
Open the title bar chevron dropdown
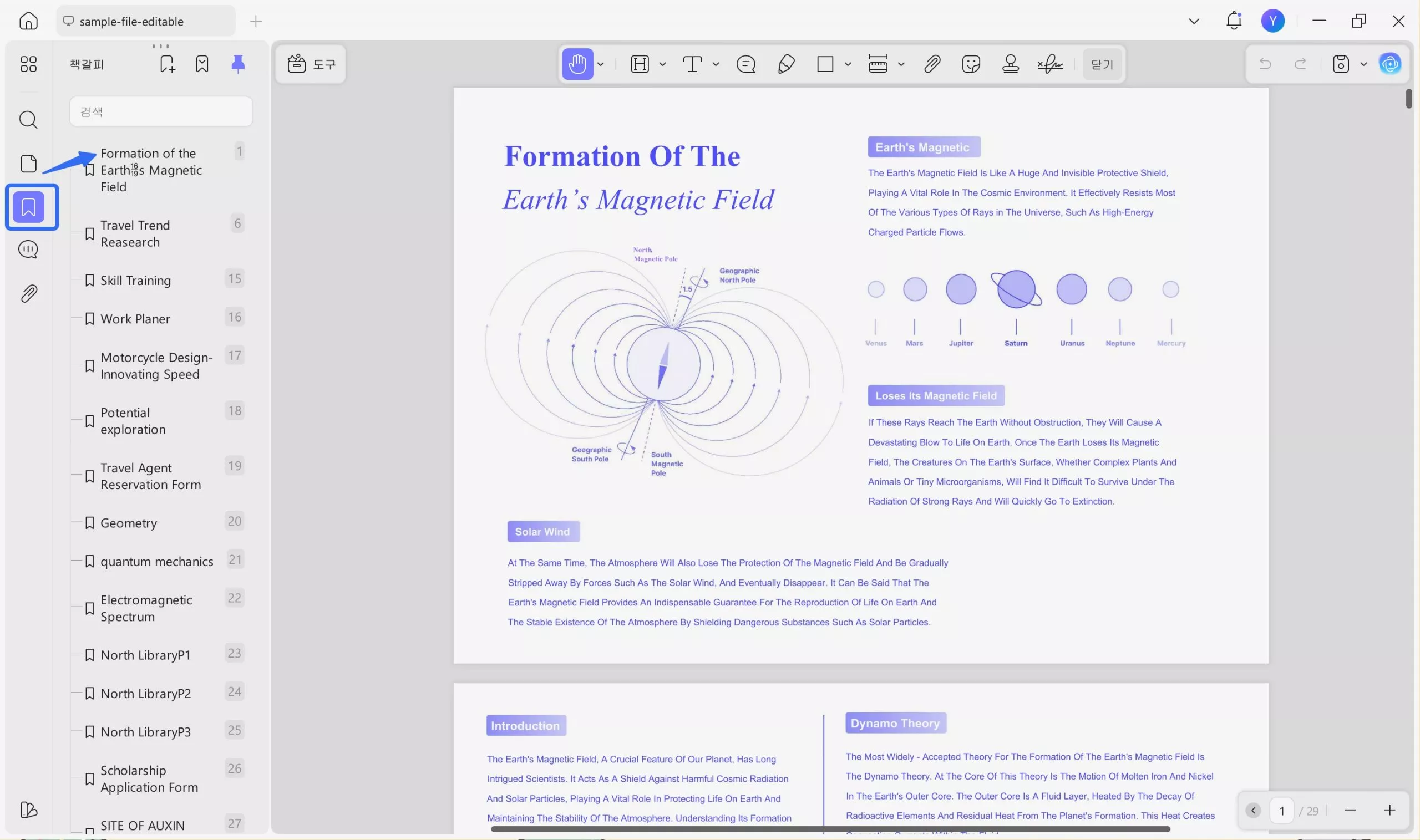coord(1194,21)
